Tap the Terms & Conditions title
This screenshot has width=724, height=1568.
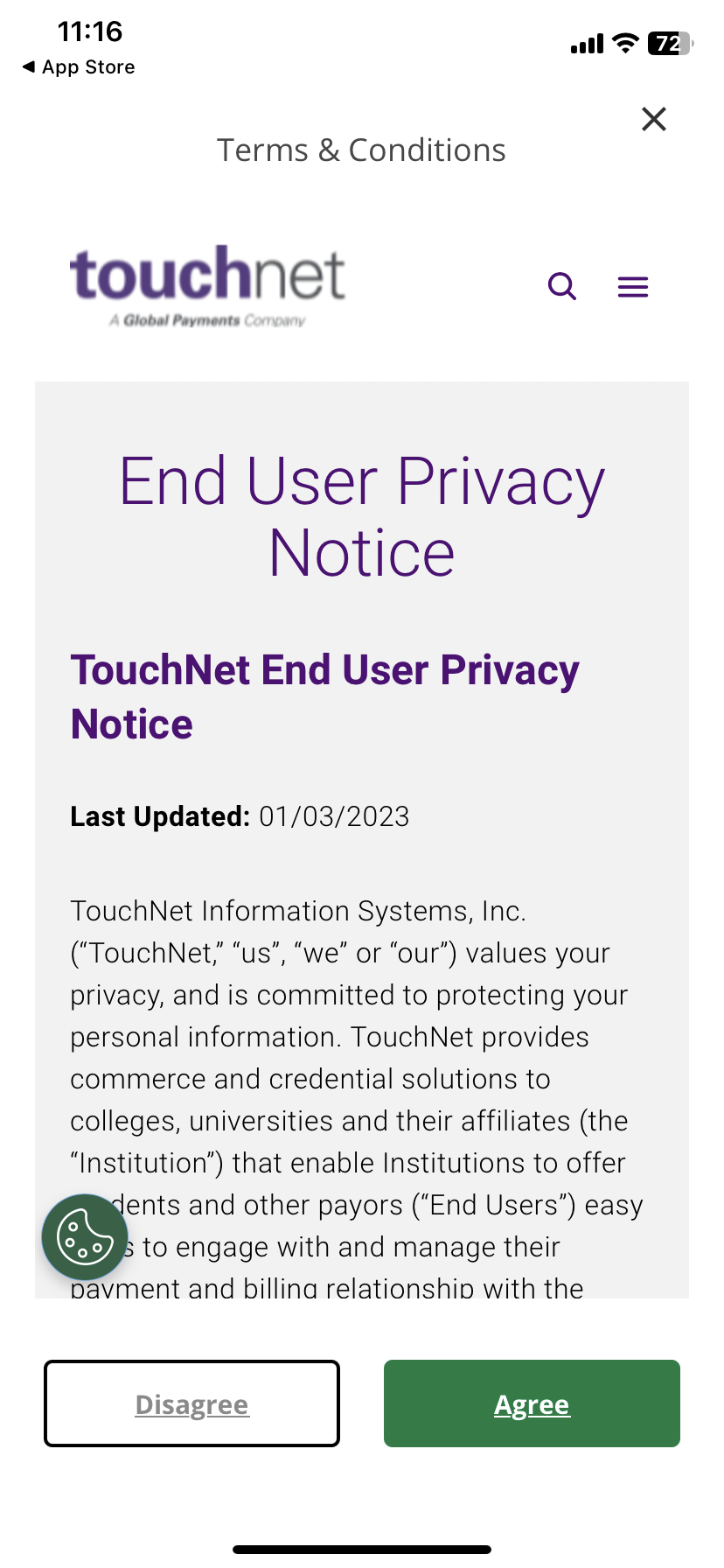click(361, 150)
